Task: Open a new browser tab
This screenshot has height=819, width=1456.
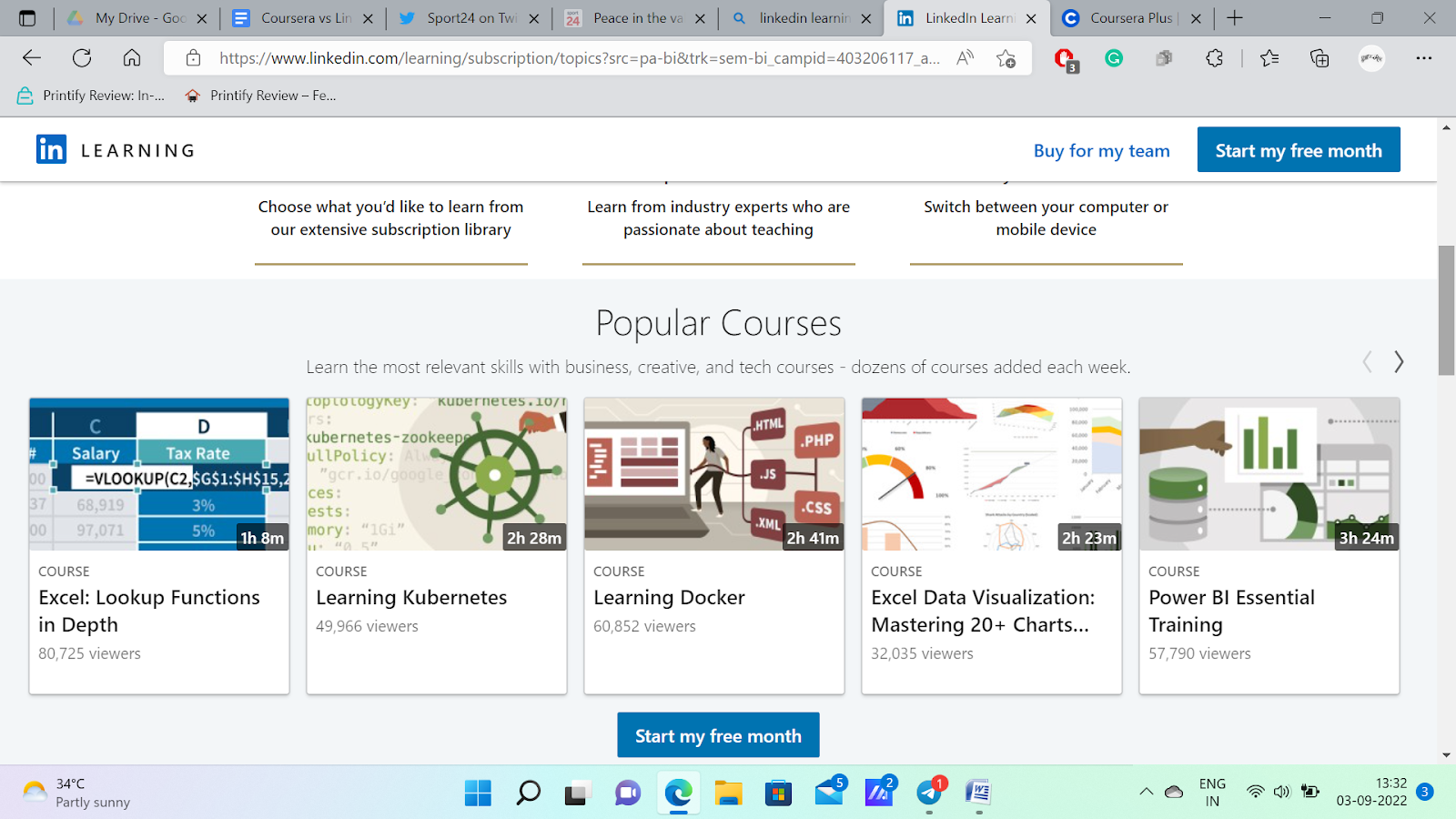Action: 1235,18
